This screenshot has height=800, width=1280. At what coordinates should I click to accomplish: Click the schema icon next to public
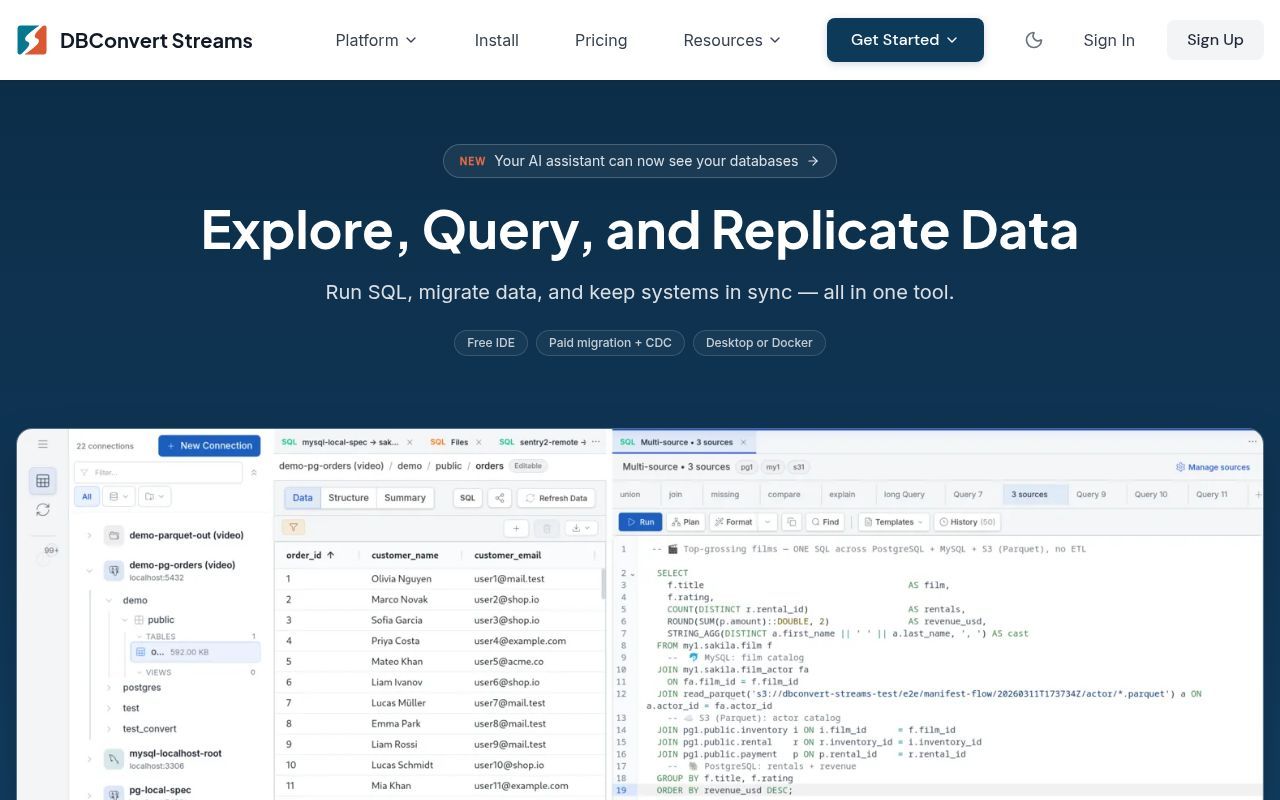tap(139, 620)
